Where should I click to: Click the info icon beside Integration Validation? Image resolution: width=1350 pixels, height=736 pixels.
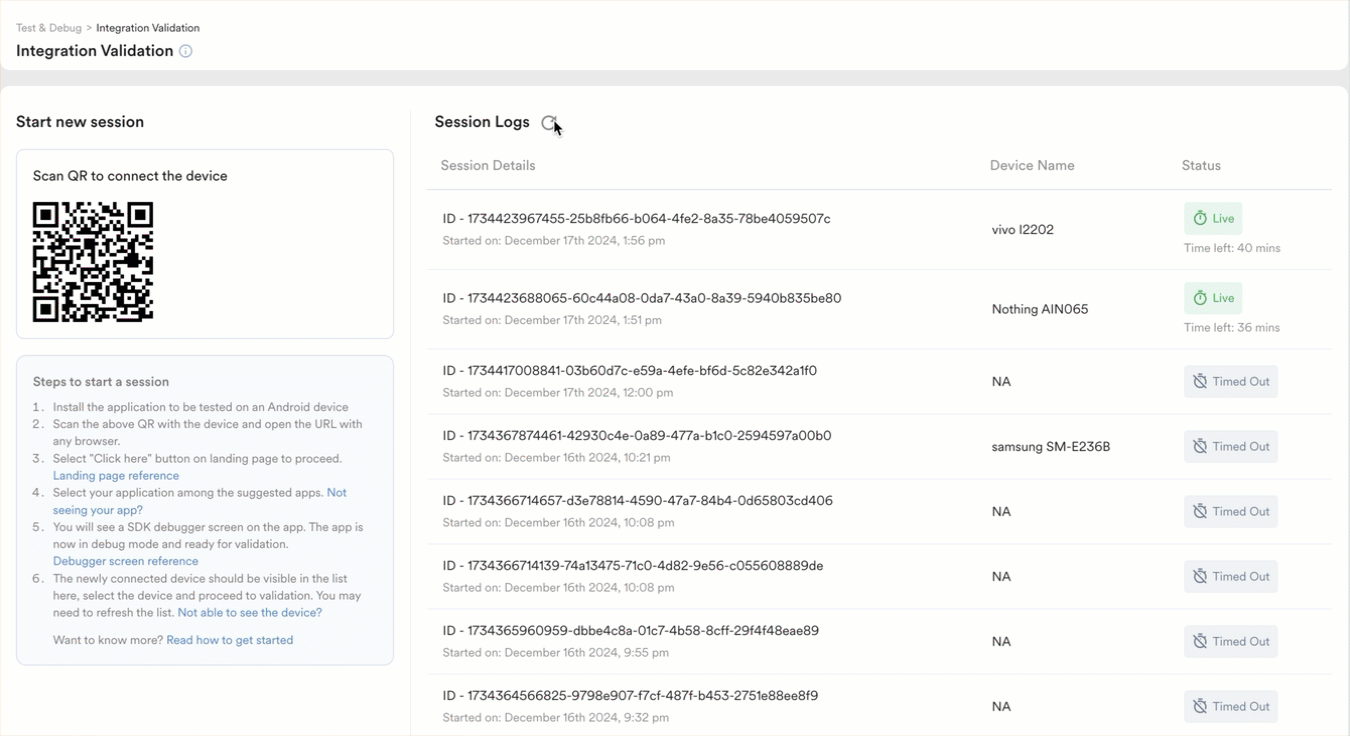[186, 51]
